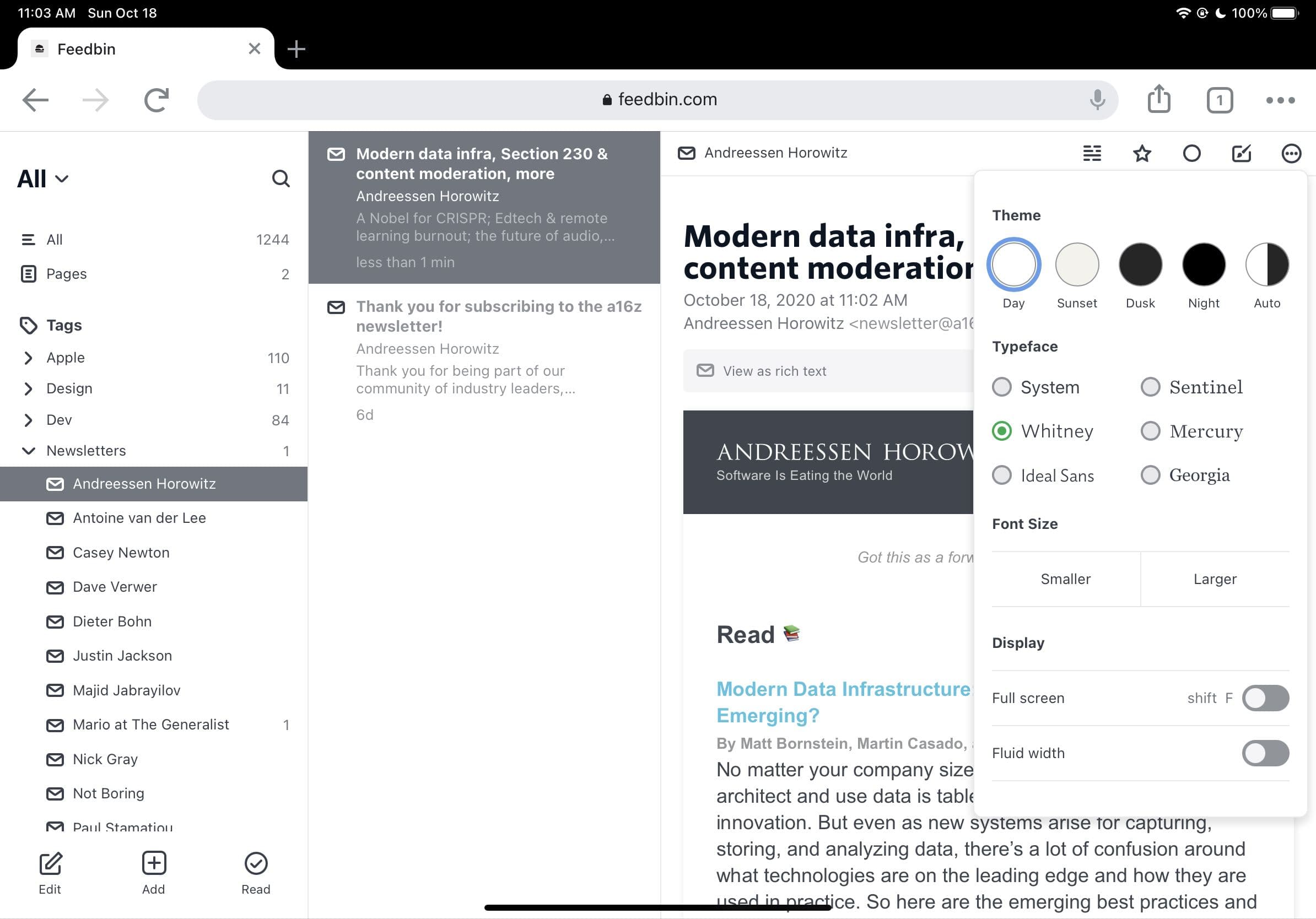Click the Smaller font size button
Image resolution: width=1316 pixels, height=919 pixels.
pos(1065,579)
